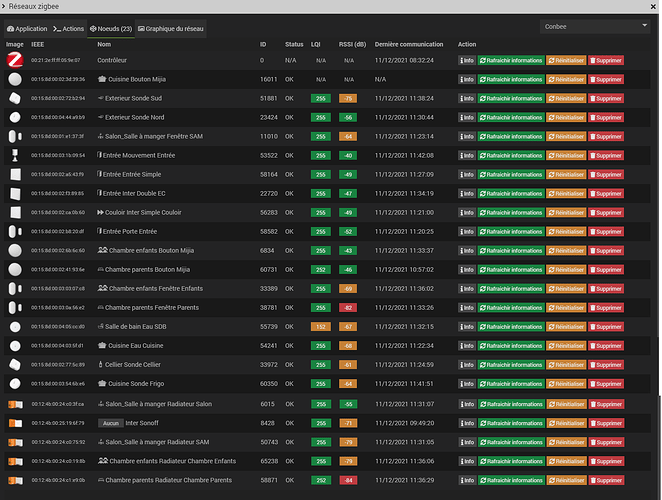The width and height of the screenshot is (662, 500).
Task: Rafraichir informations for Couloir Inter Simple Couloir
Action: click(511, 212)
